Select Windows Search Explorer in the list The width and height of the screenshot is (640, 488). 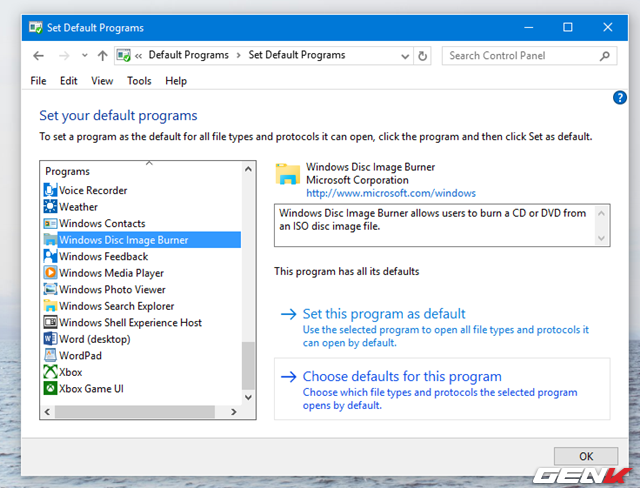117,306
